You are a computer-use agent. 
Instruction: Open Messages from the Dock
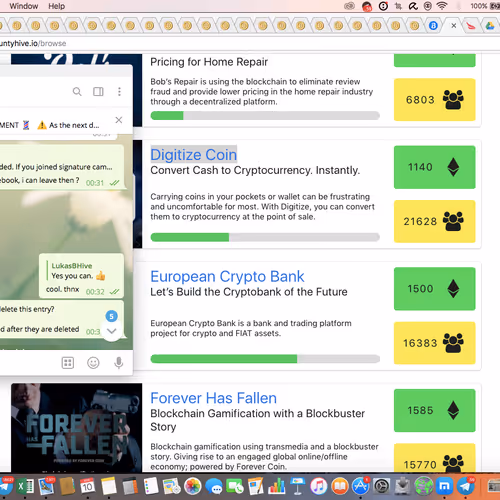[x=214, y=487]
